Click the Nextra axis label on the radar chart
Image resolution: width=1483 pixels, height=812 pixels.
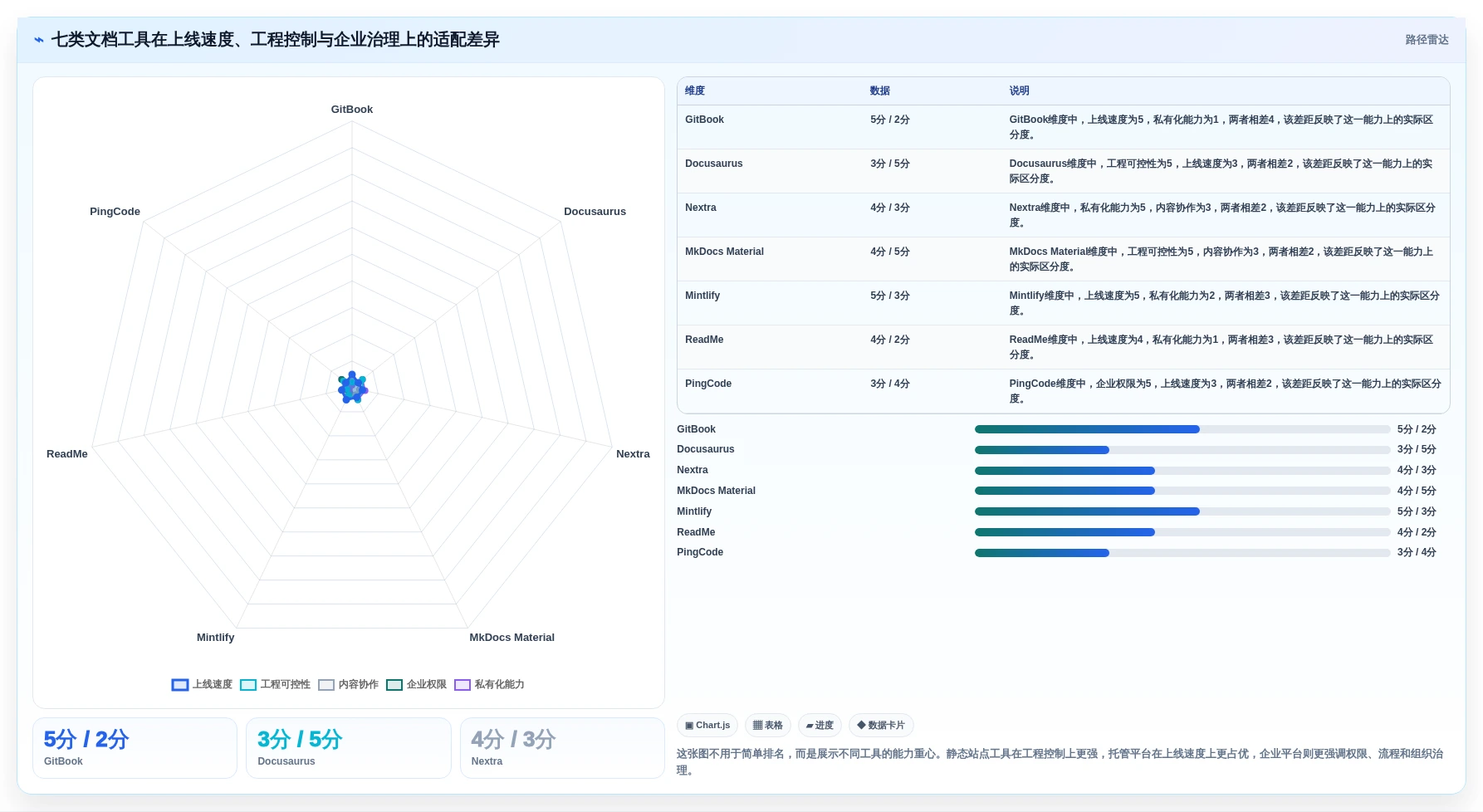(633, 454)
